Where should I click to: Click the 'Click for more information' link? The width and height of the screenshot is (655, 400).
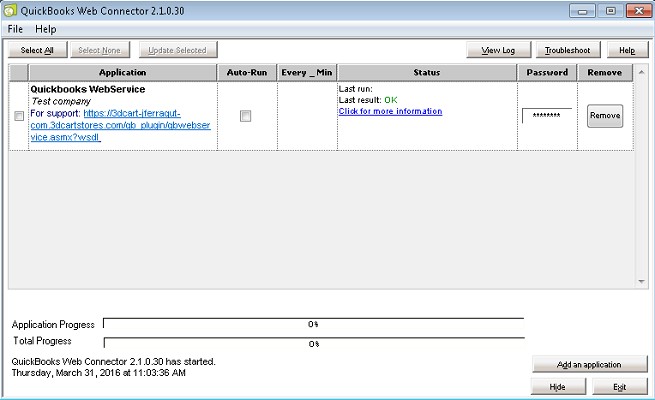click(x=390, y=111)
